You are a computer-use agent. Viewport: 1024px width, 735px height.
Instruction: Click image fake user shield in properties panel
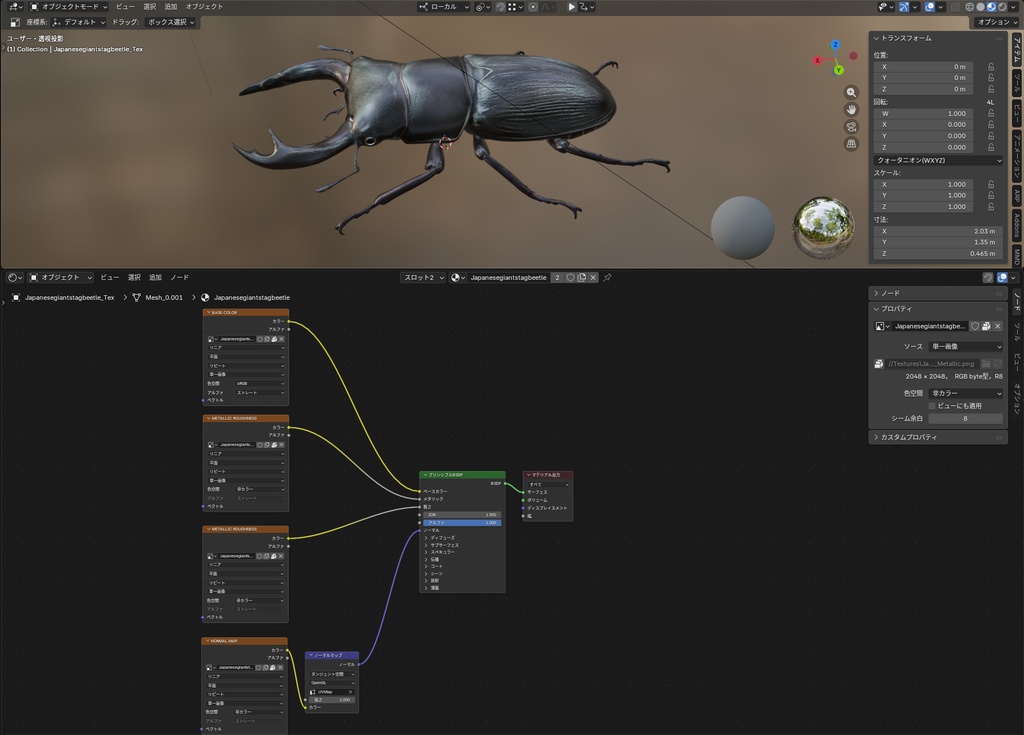[x=974, y=326]
